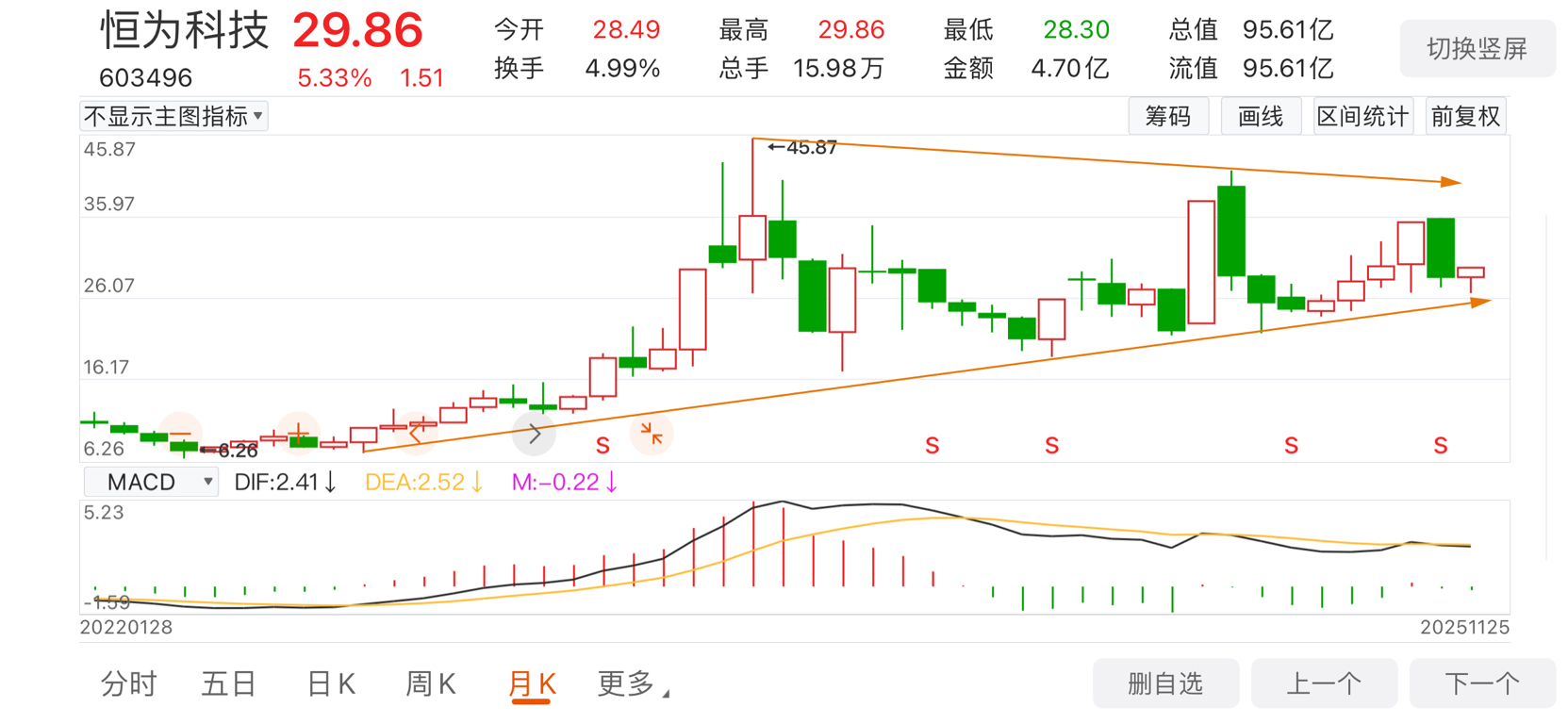Click the M:-0.22 indicator value

click(565, 482)
